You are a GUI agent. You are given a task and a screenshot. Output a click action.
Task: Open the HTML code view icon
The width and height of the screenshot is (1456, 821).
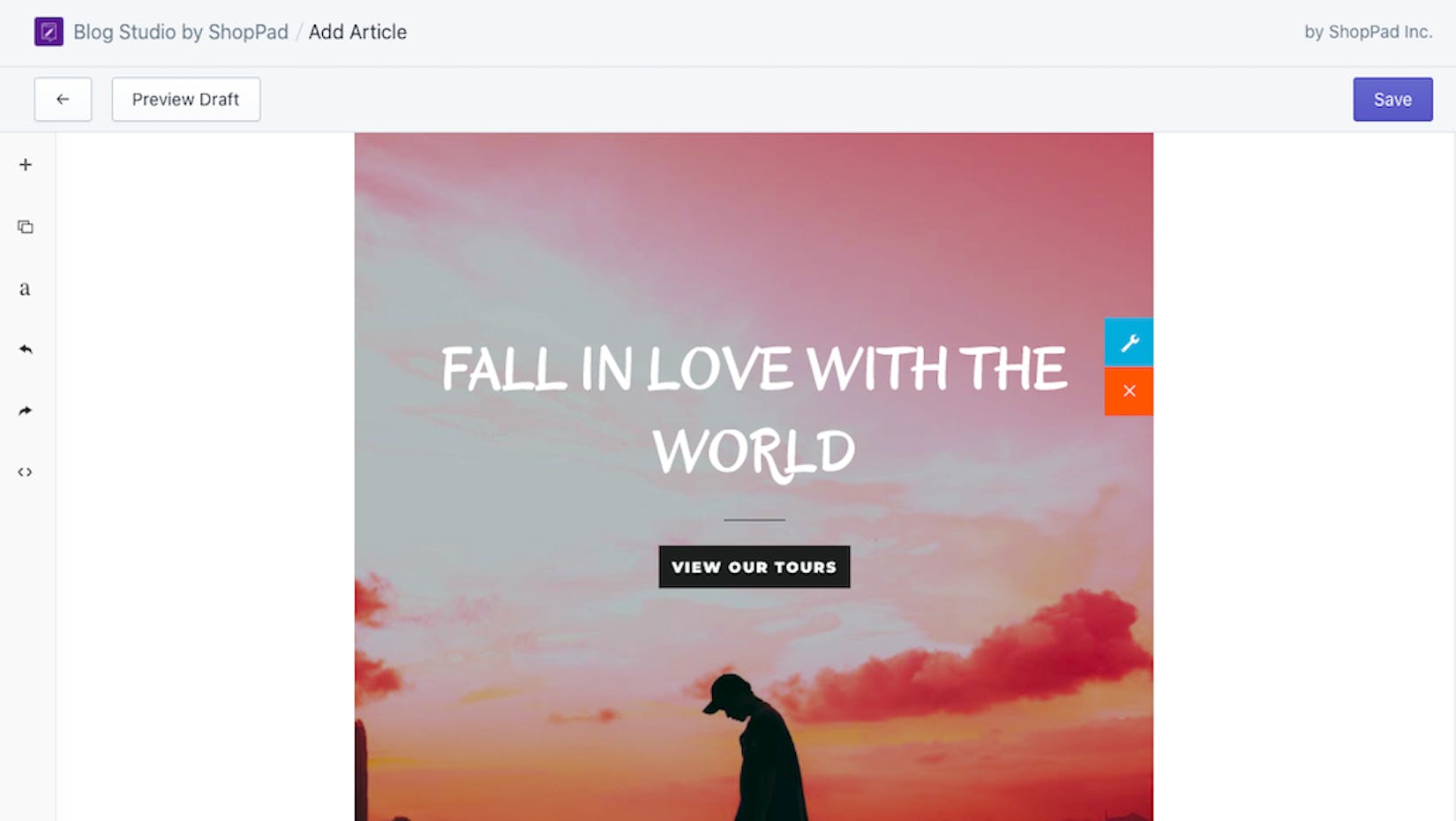point(26,472)
